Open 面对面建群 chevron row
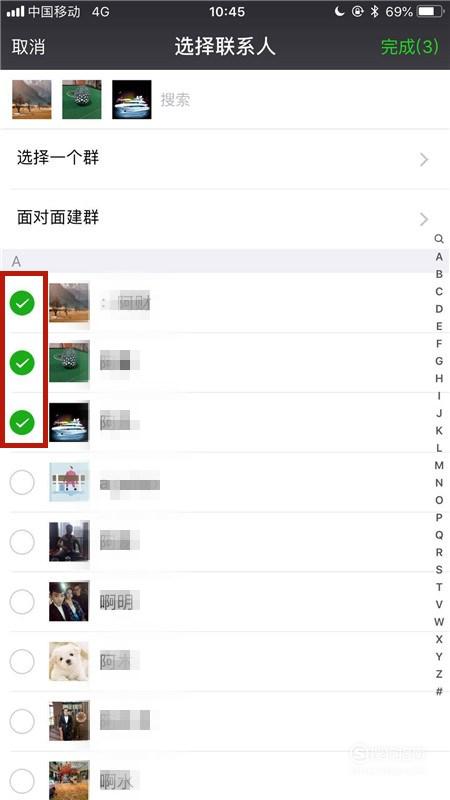This screenshot has width=450, height=800. [225, 219]
